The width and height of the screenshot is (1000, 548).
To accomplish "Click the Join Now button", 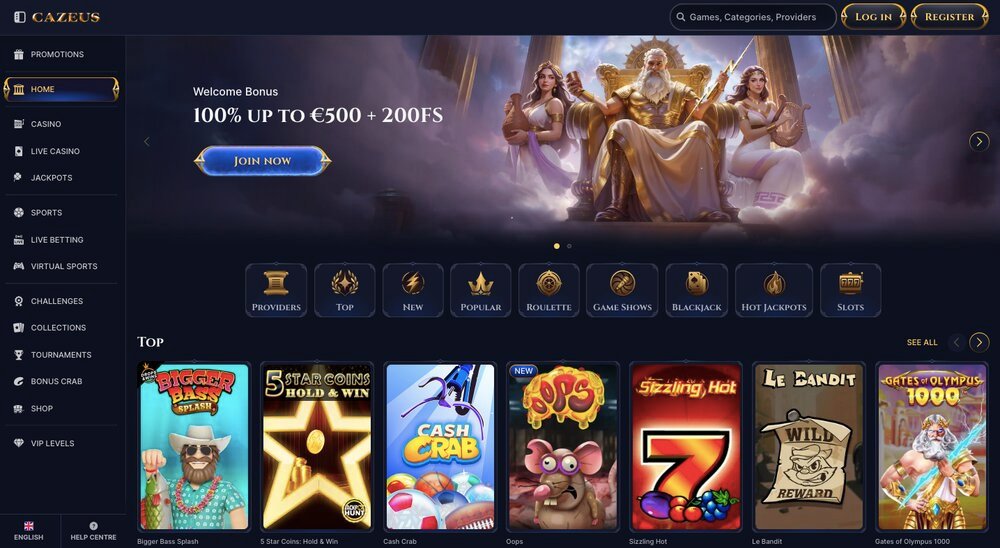I will (263, 161).
